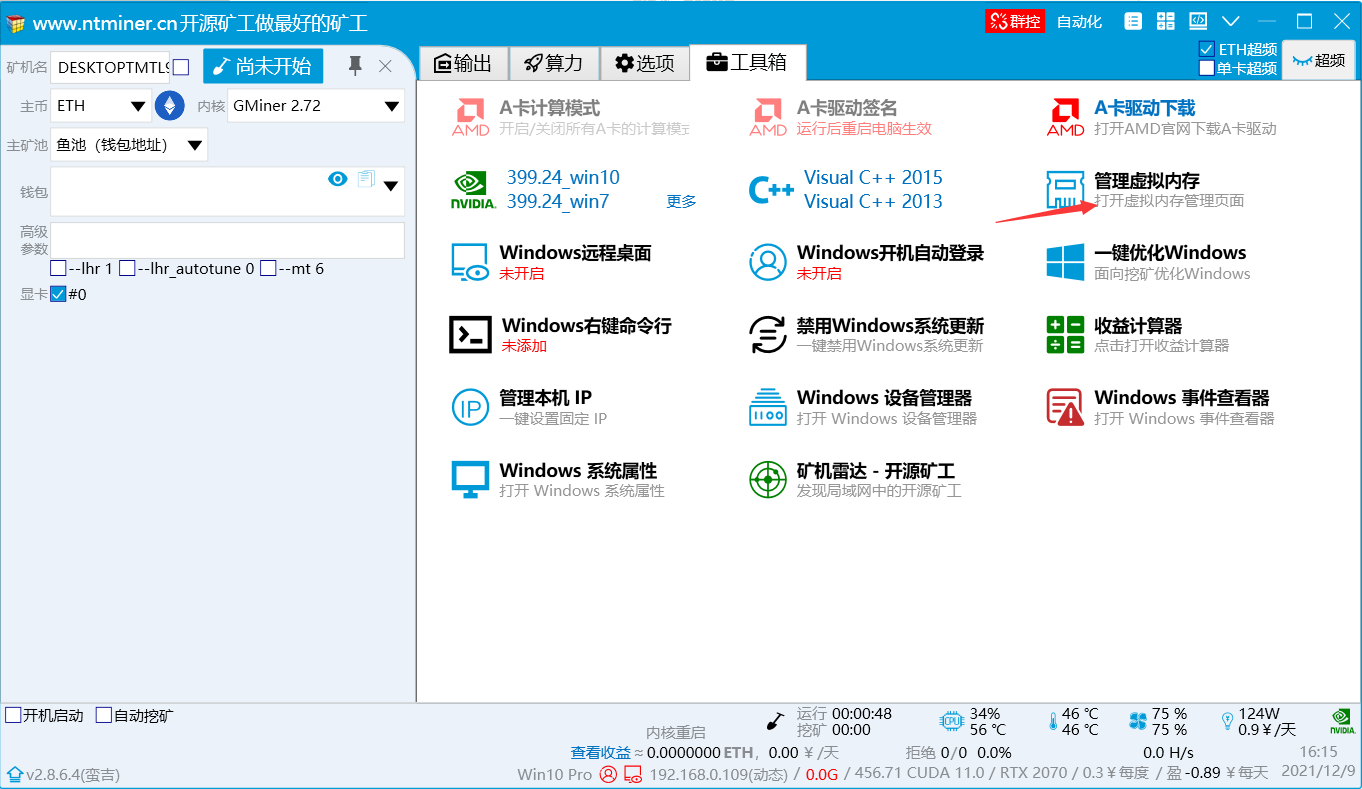This screenshot has width=1362, height=789.
Task: Uncheck the 显卡 #0 GPU checkbox
Action: 58,294
